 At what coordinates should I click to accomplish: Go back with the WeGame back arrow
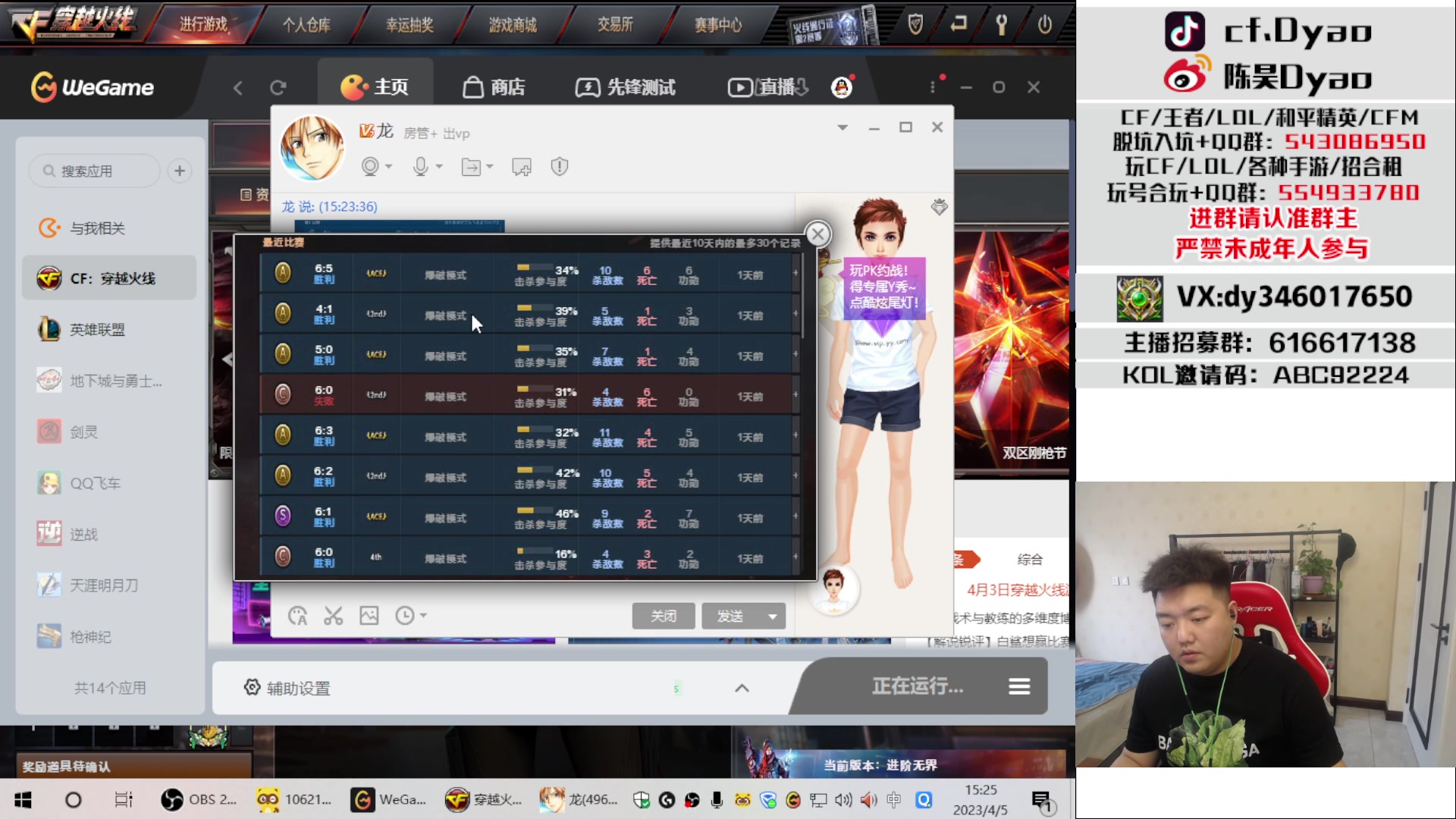237,88
